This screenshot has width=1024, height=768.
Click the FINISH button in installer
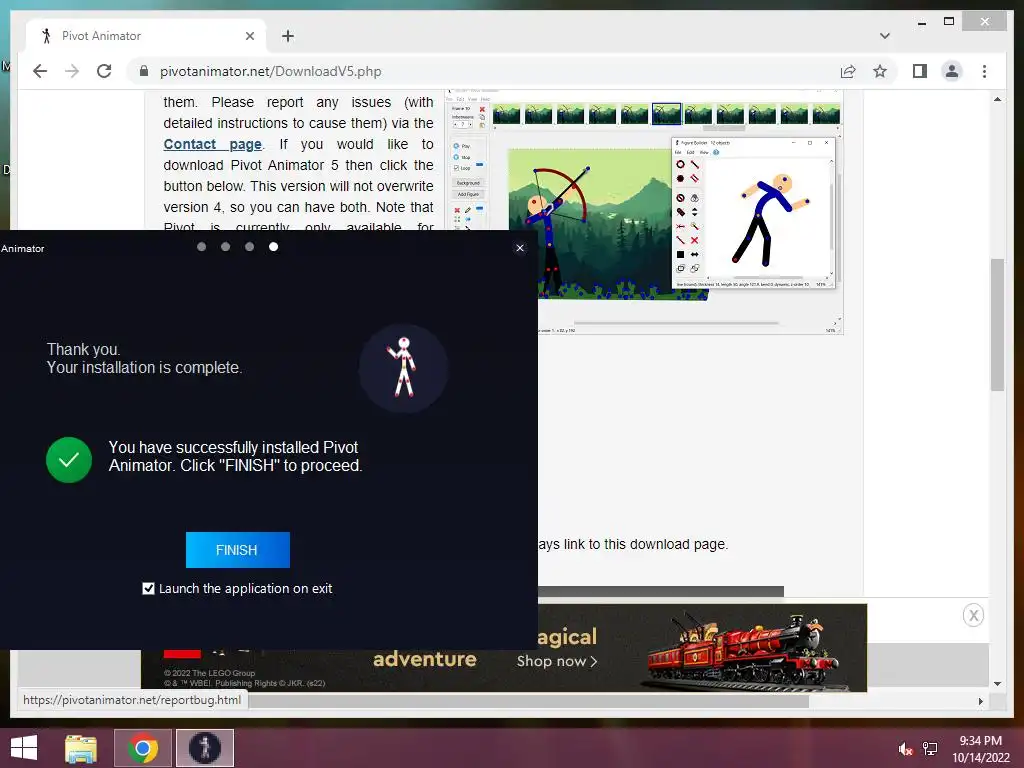coord(238,550)
